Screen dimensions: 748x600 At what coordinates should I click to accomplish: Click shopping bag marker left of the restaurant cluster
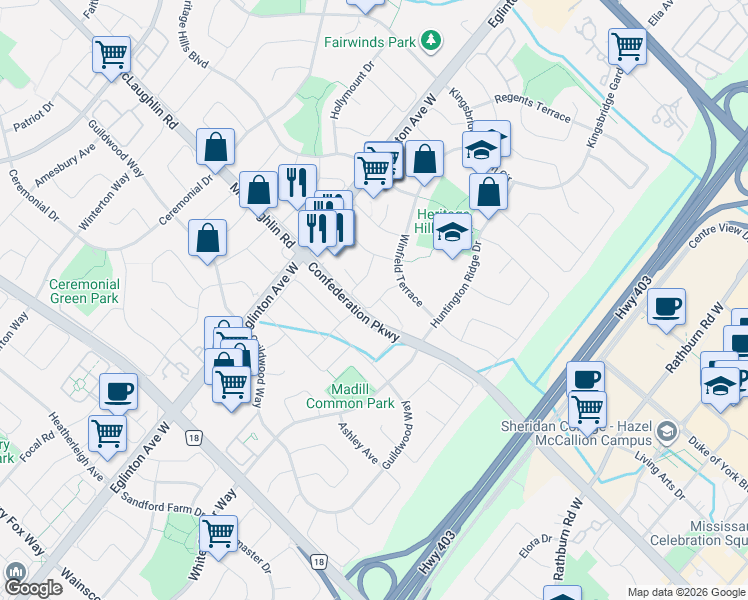pyautogui.click(x=258, y=190)
